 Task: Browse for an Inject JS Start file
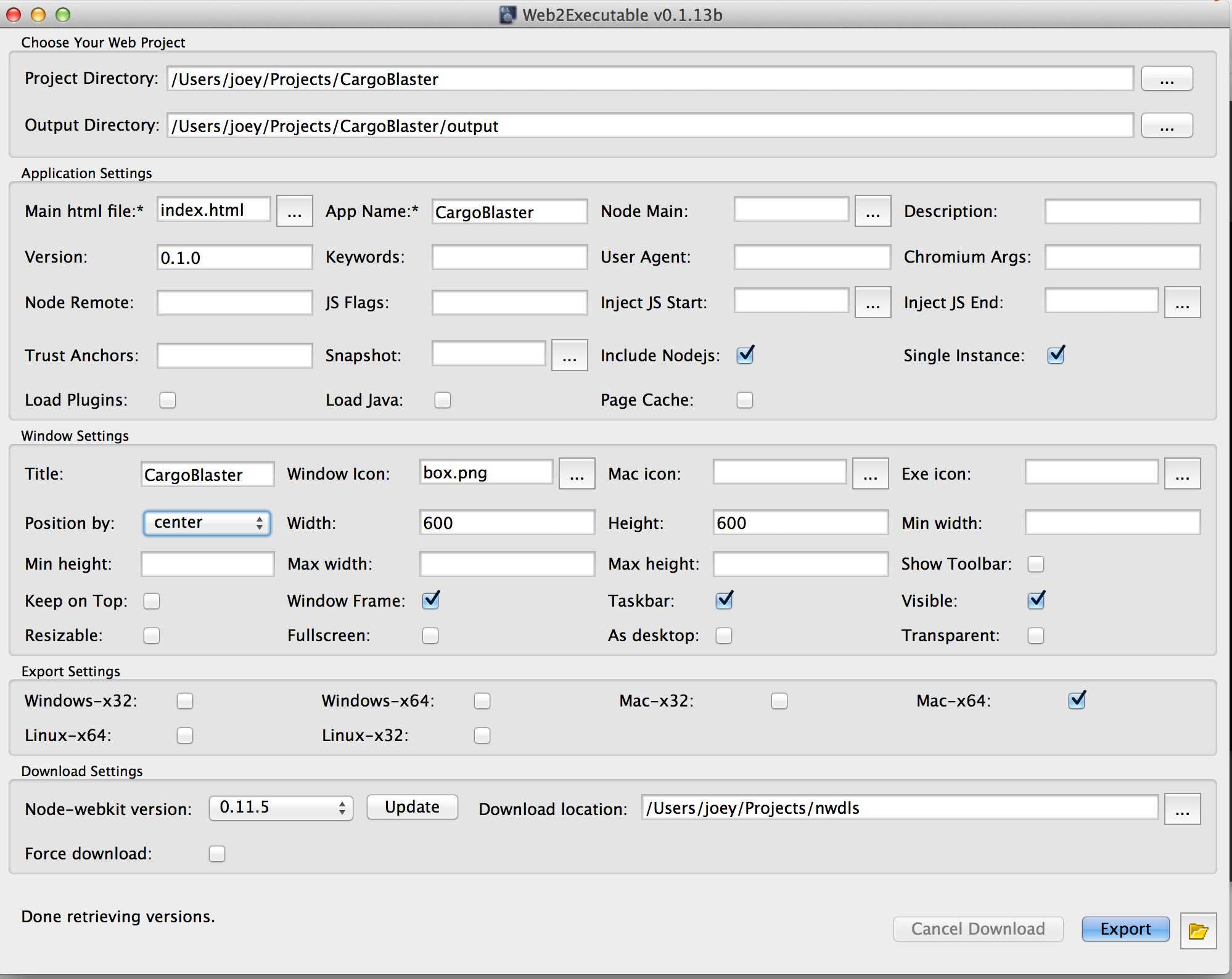pyautogui.click(x=873, y=302)
